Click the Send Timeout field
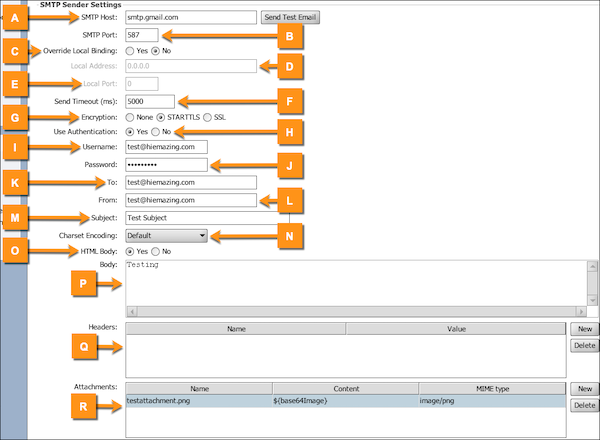 coord(148,100)
